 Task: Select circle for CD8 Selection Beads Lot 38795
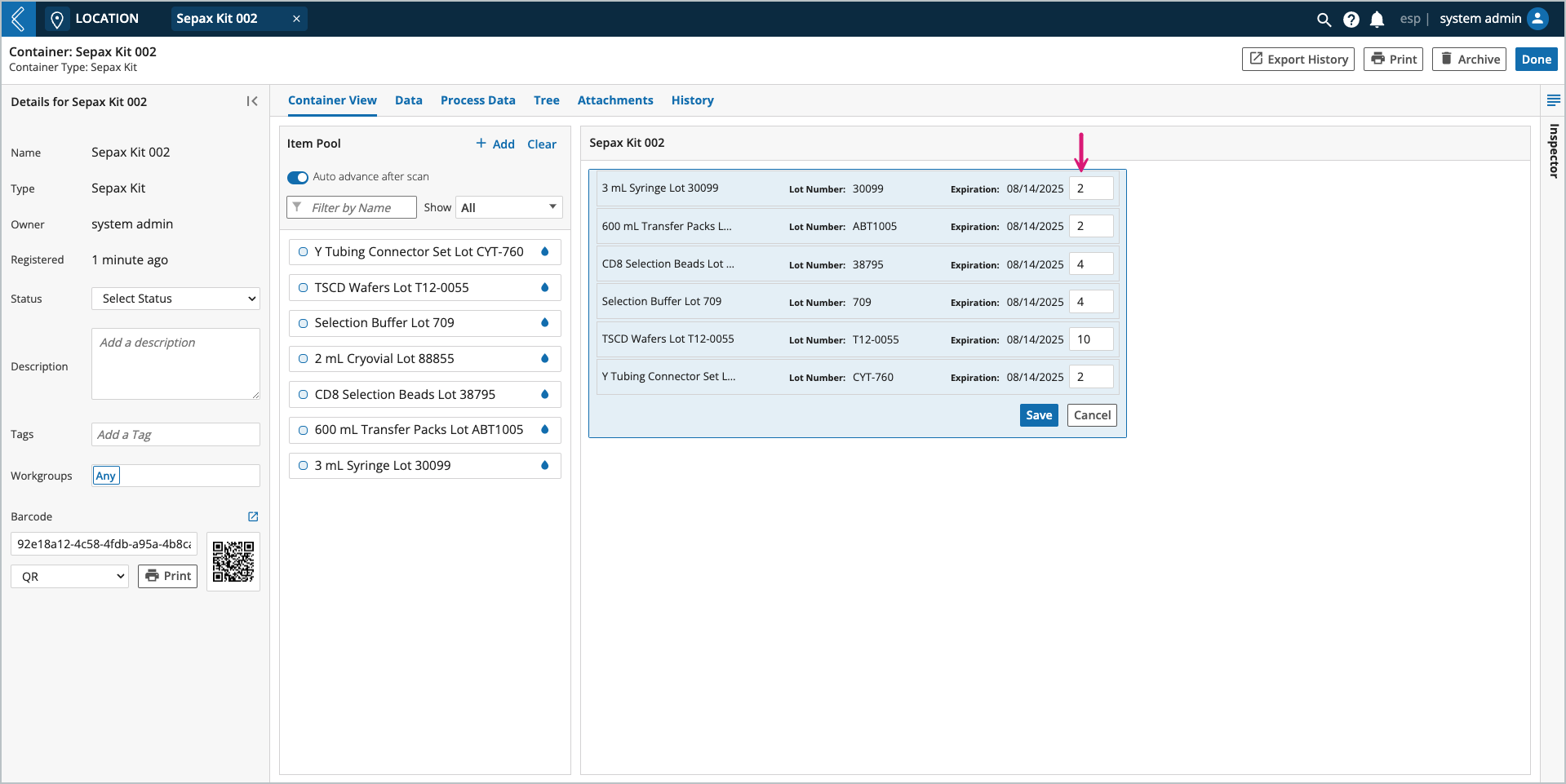click(x=303, y=395)
